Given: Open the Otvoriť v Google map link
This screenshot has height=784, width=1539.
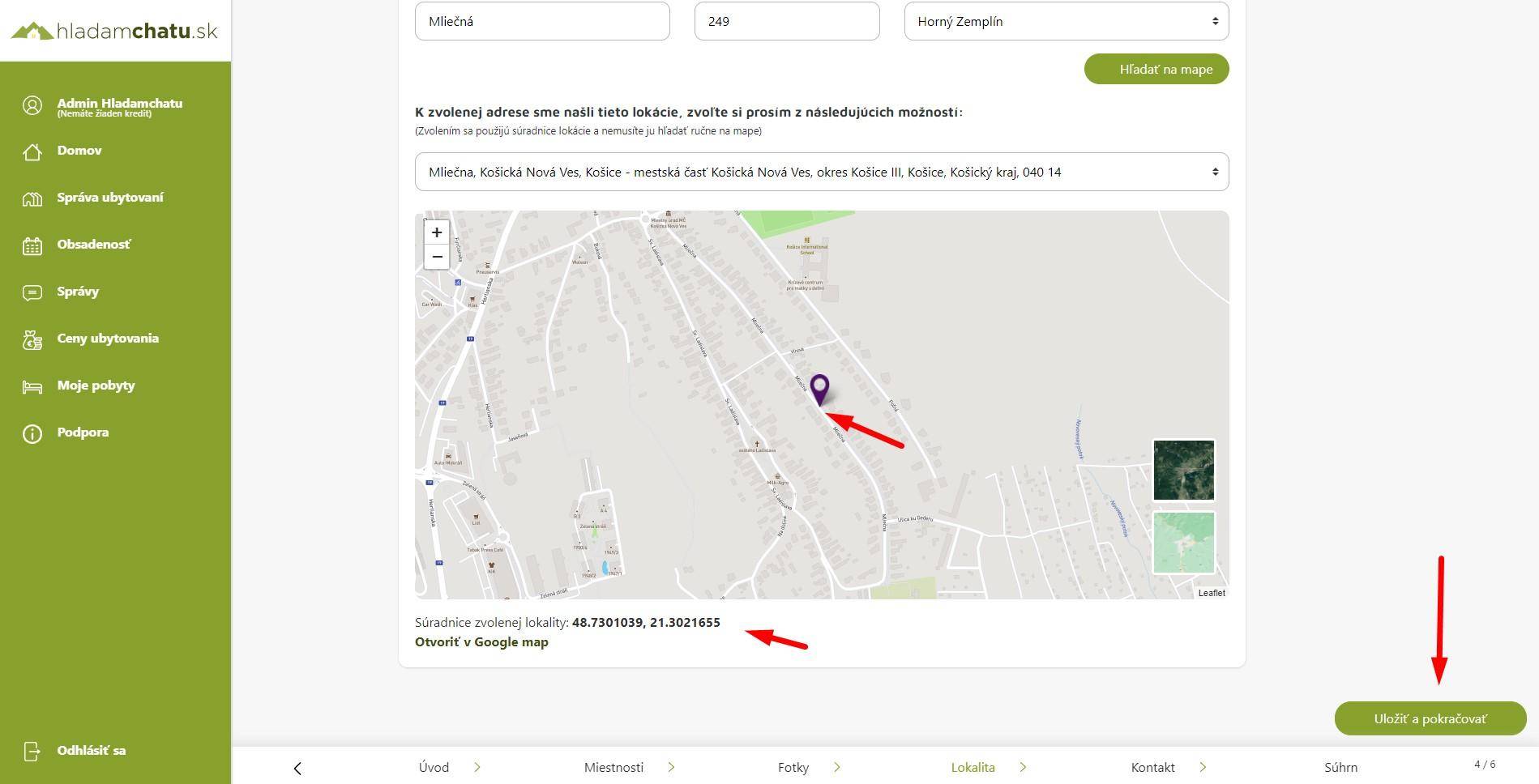Looking at the screenshot, I should 481,641.
